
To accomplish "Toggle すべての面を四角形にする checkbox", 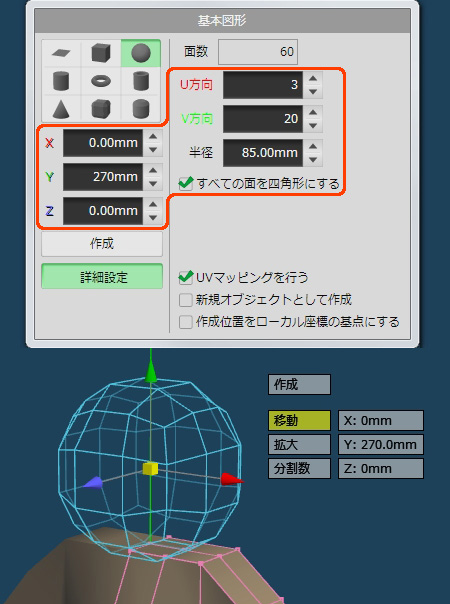I will point(186,183).
